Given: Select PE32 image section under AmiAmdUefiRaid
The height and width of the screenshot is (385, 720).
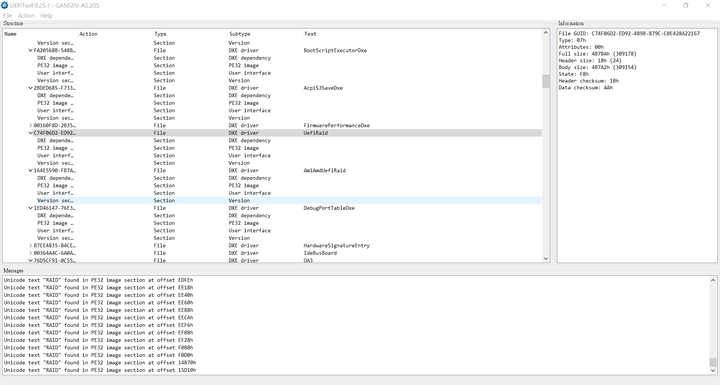Looking at the screenshot, I should coord(272,186).
